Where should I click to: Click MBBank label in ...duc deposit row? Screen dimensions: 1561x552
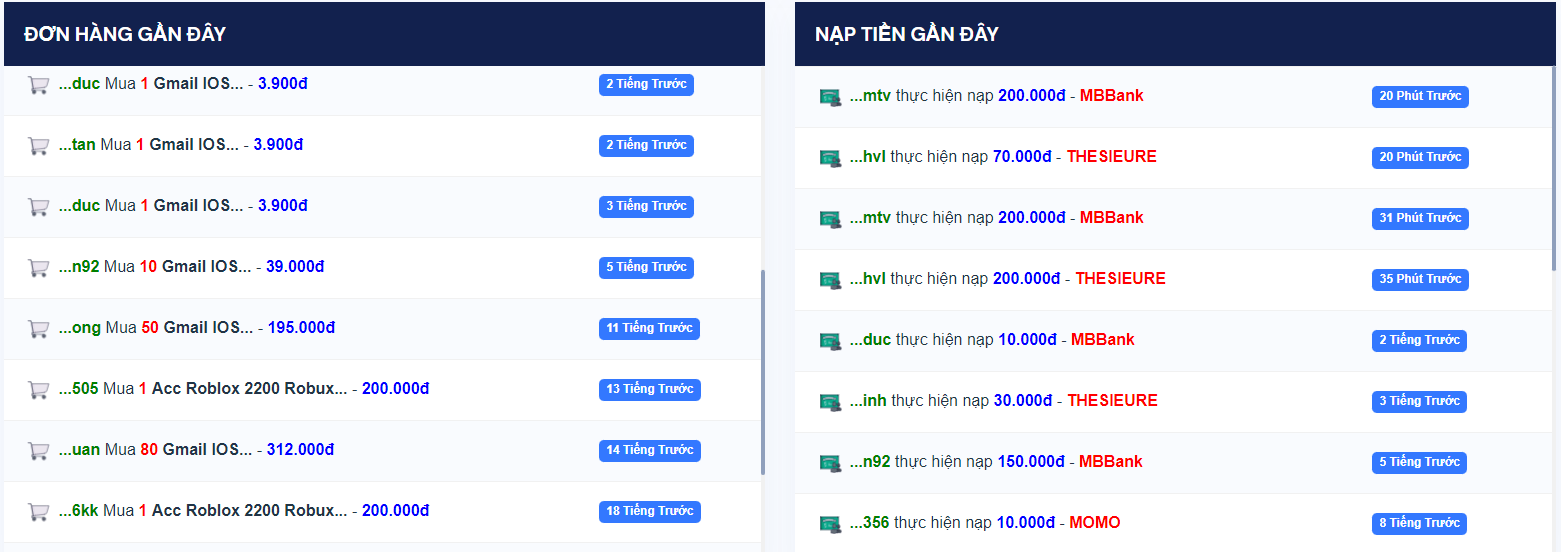tap(1103, 340)
